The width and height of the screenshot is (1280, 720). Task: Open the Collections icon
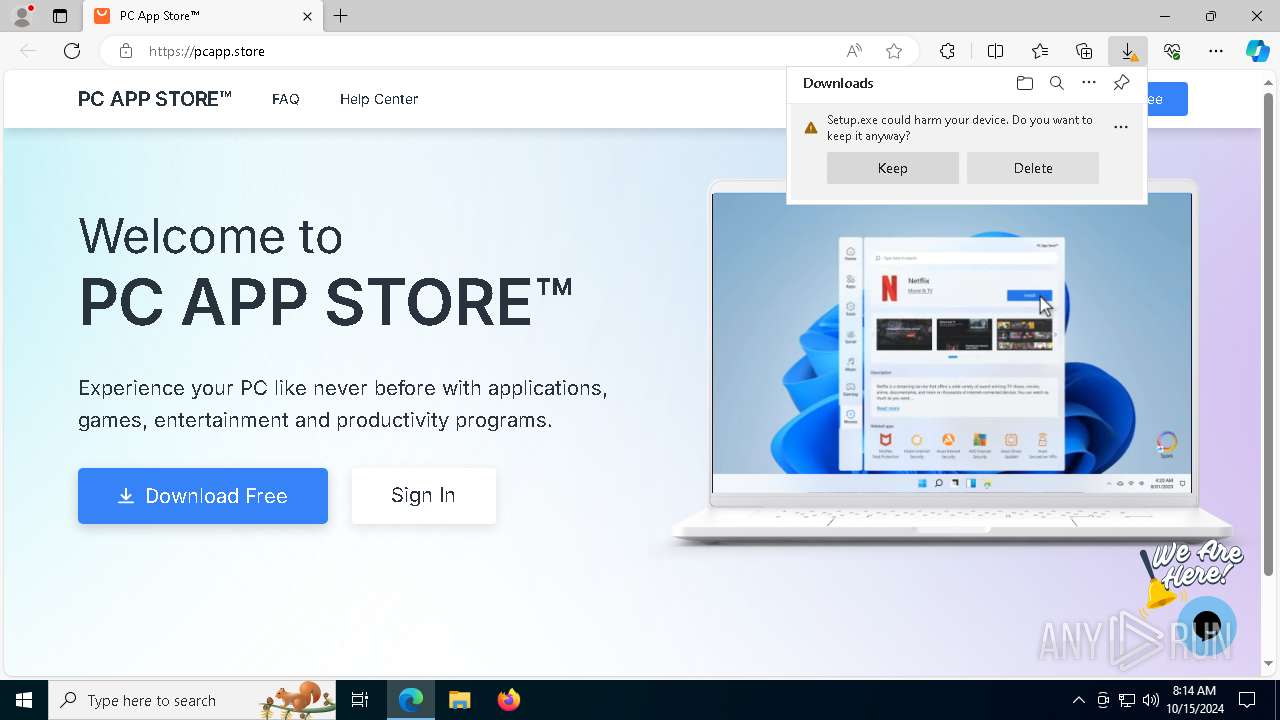1084,51
